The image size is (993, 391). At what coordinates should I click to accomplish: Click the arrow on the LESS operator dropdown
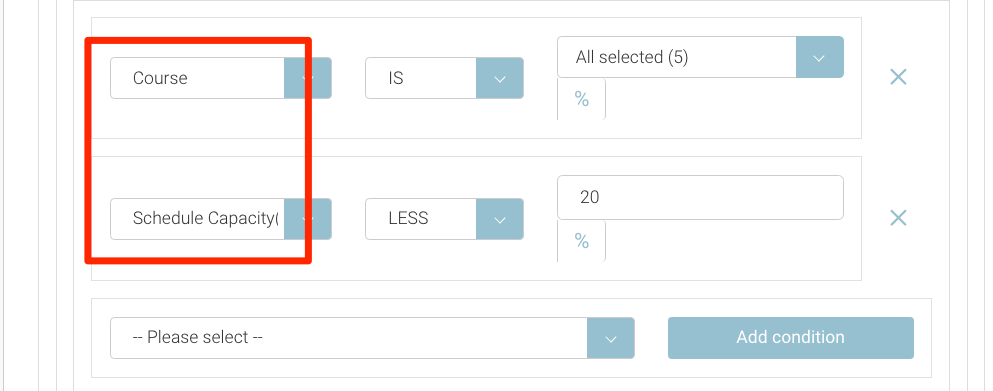(500, 219)
